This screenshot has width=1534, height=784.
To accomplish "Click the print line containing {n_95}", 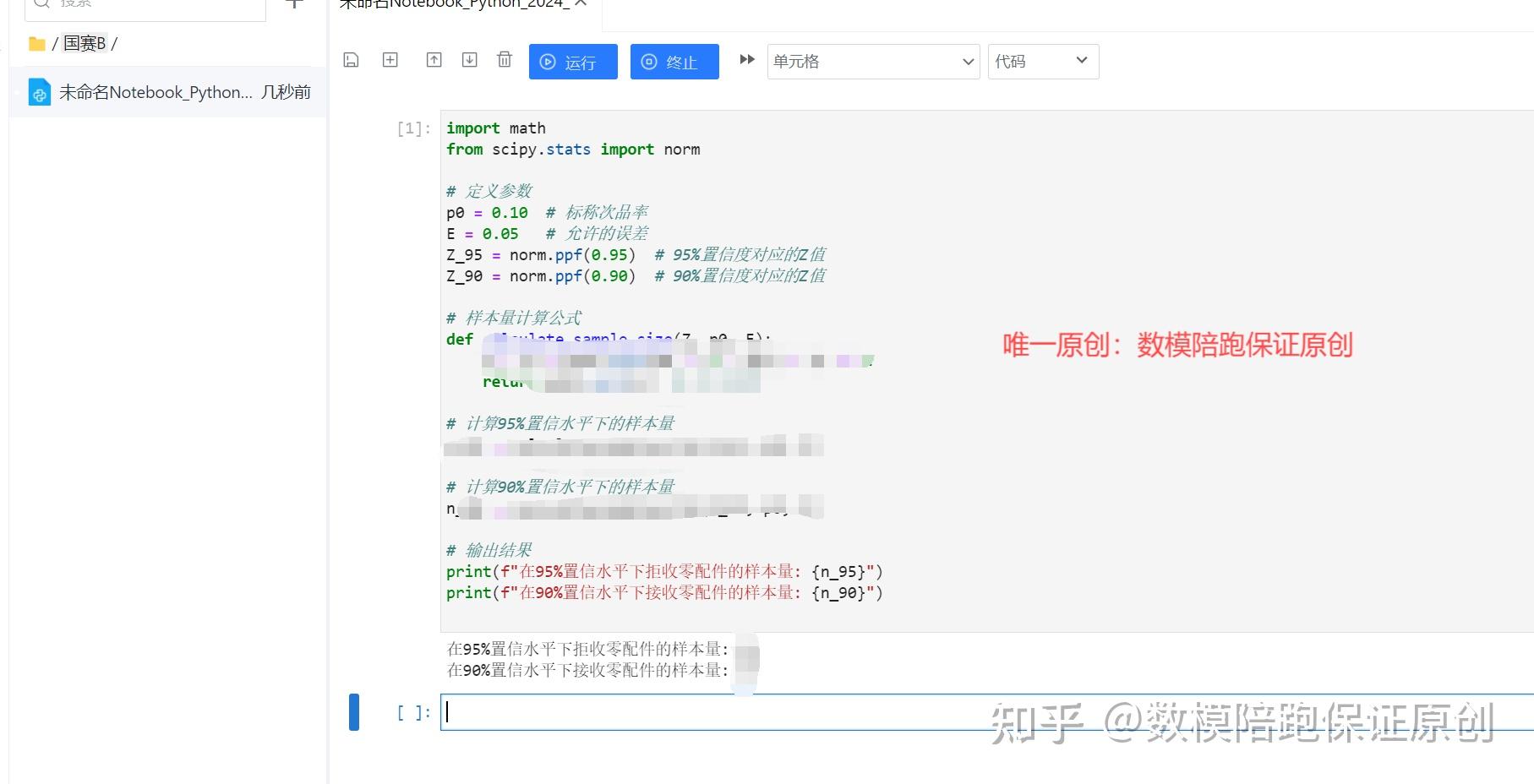I will [664, 572].
